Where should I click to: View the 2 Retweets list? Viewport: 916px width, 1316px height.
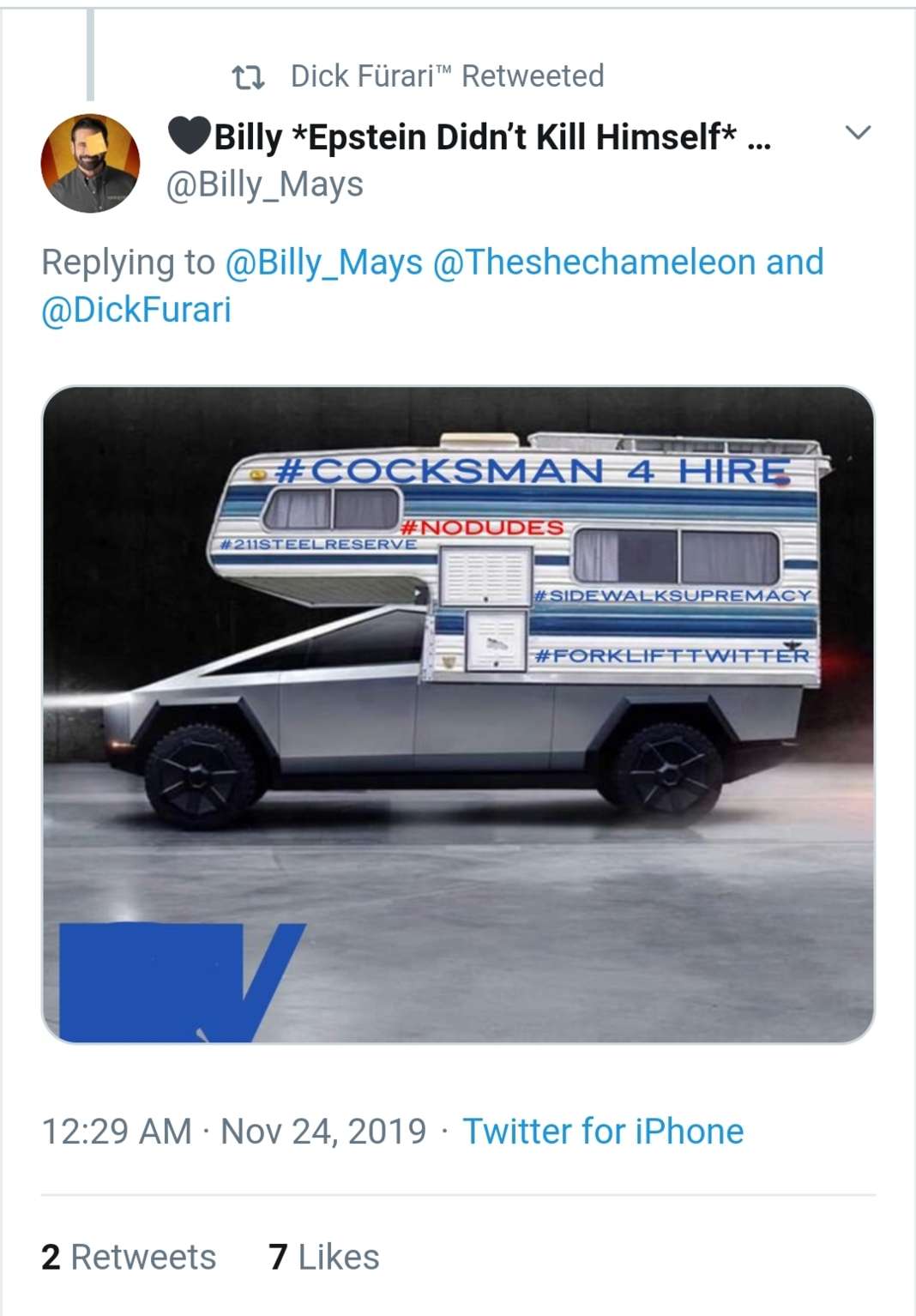(x=129, y=1257)
